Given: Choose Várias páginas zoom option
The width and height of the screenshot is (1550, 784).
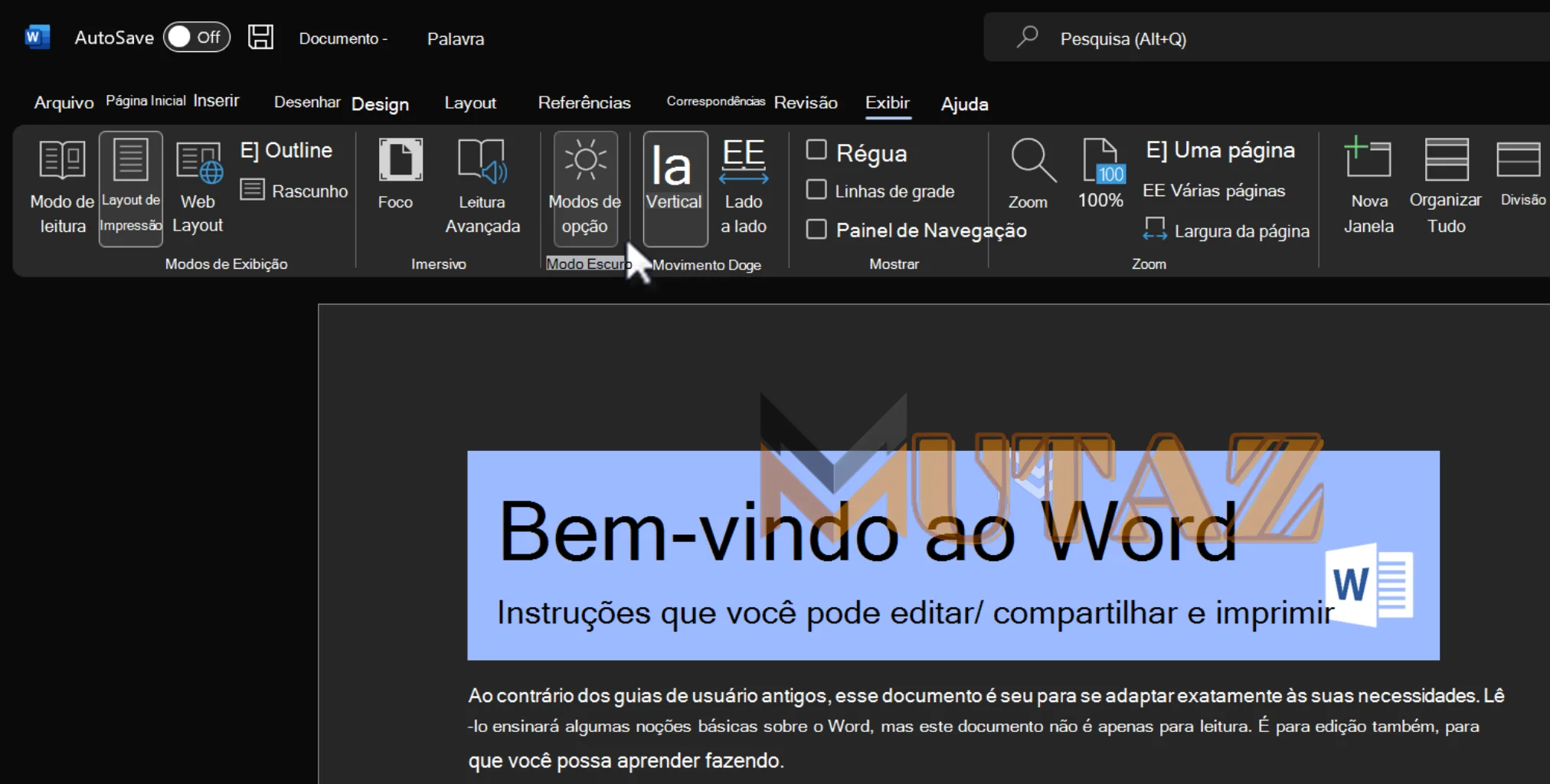Looking at the screenshot, I should [x=1214, y=191].
